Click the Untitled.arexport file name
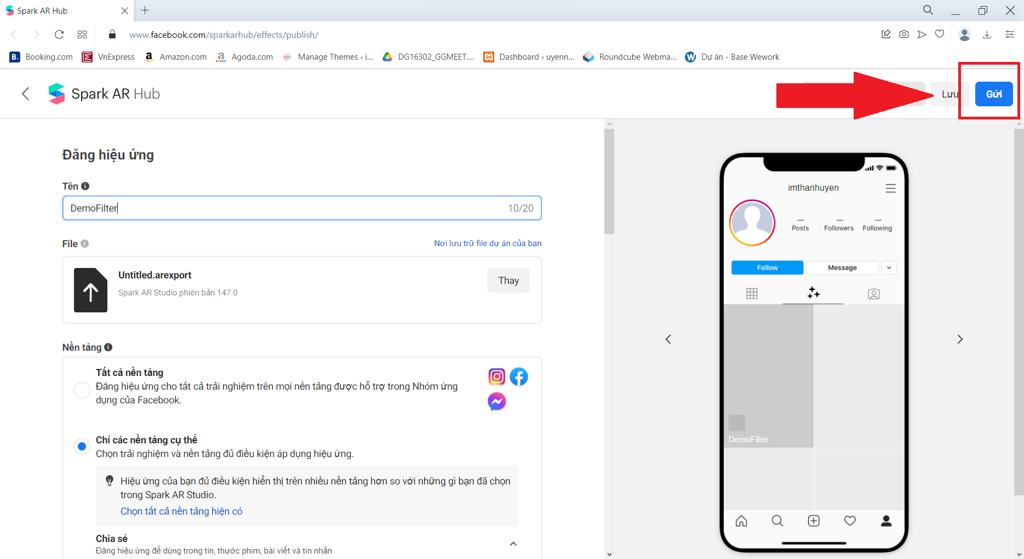The width and height of the screenshot is (1024, 559). (x=155, y=275)
